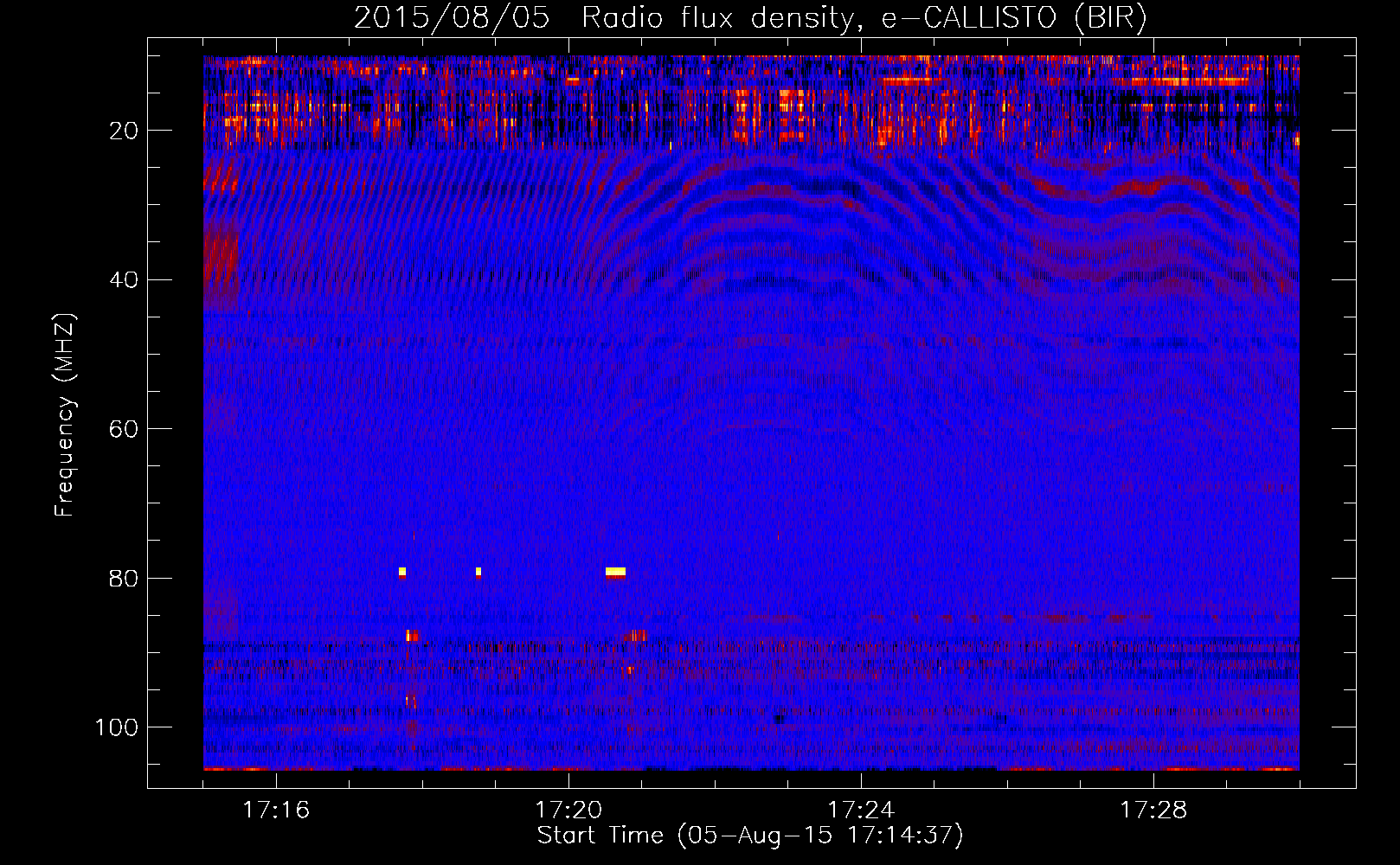
Task: Click the 40 MHz frequency tick label
Action: [x=124, y=280]
